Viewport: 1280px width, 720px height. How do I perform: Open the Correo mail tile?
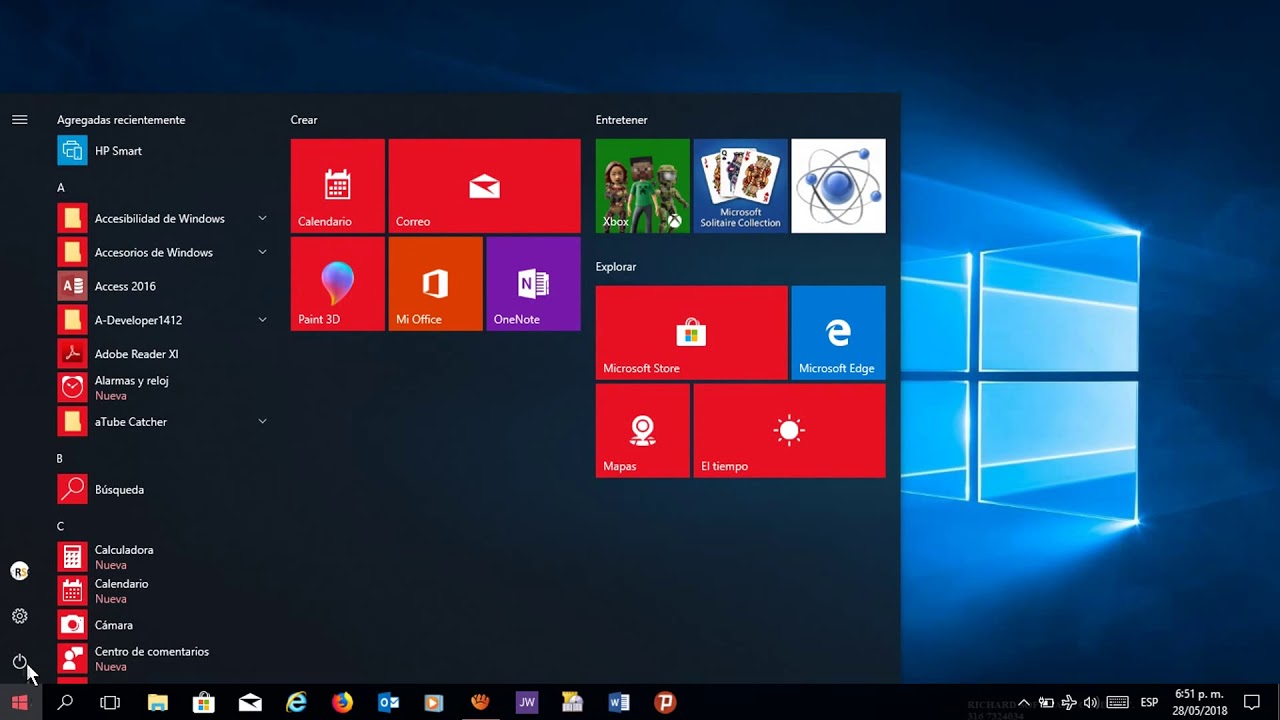[484, 186]
